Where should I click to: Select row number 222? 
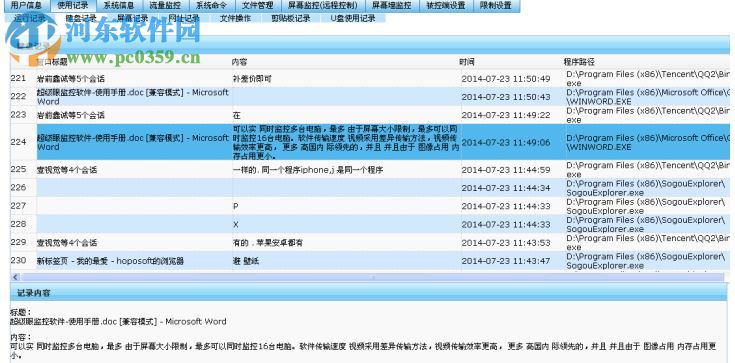tap(370, 97)
